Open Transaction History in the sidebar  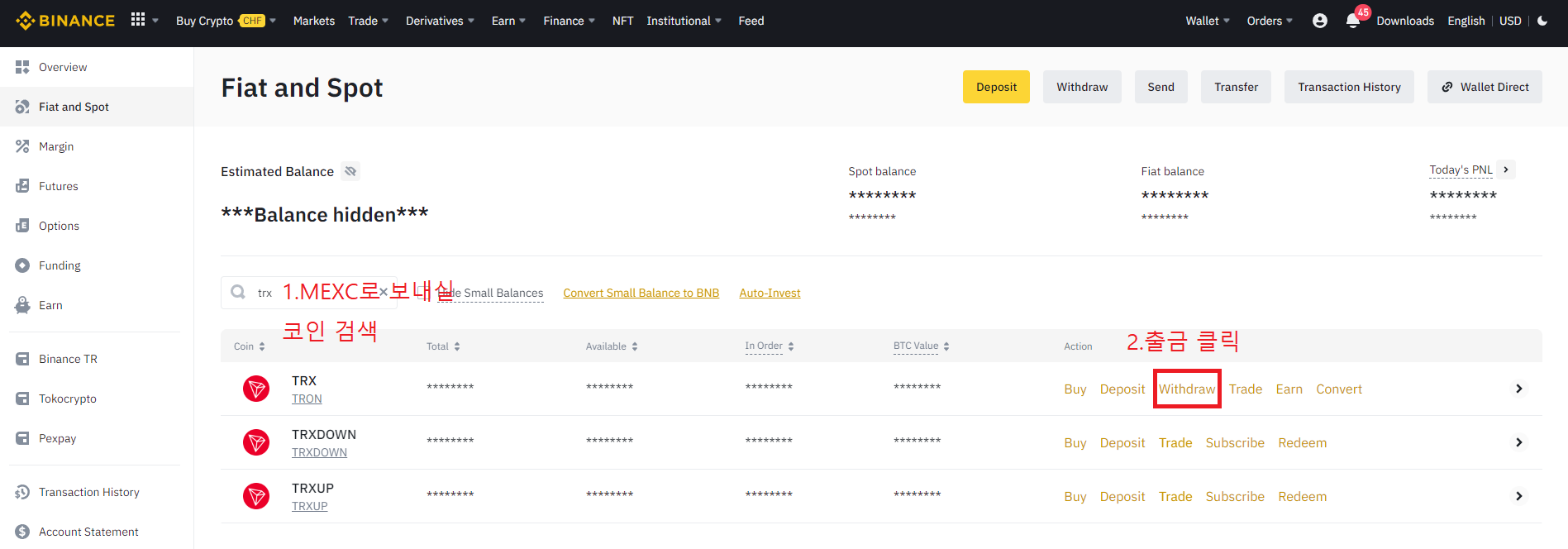[97, 492]
